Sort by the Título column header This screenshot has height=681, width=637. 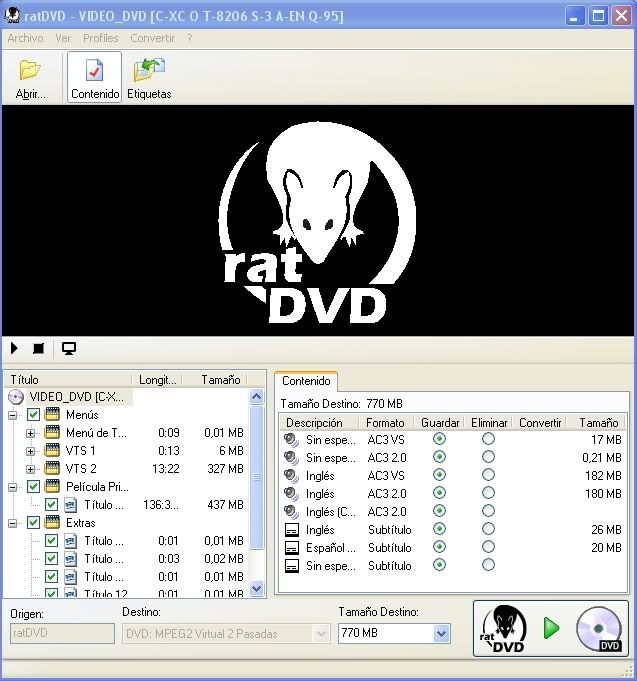click(68, 380)
